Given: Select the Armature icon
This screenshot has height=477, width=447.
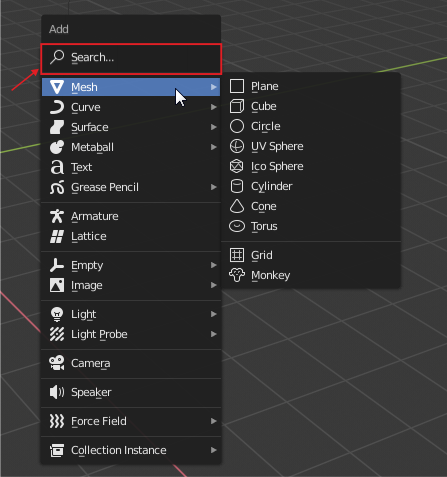Looking at the screenshot, I should 57,216.
